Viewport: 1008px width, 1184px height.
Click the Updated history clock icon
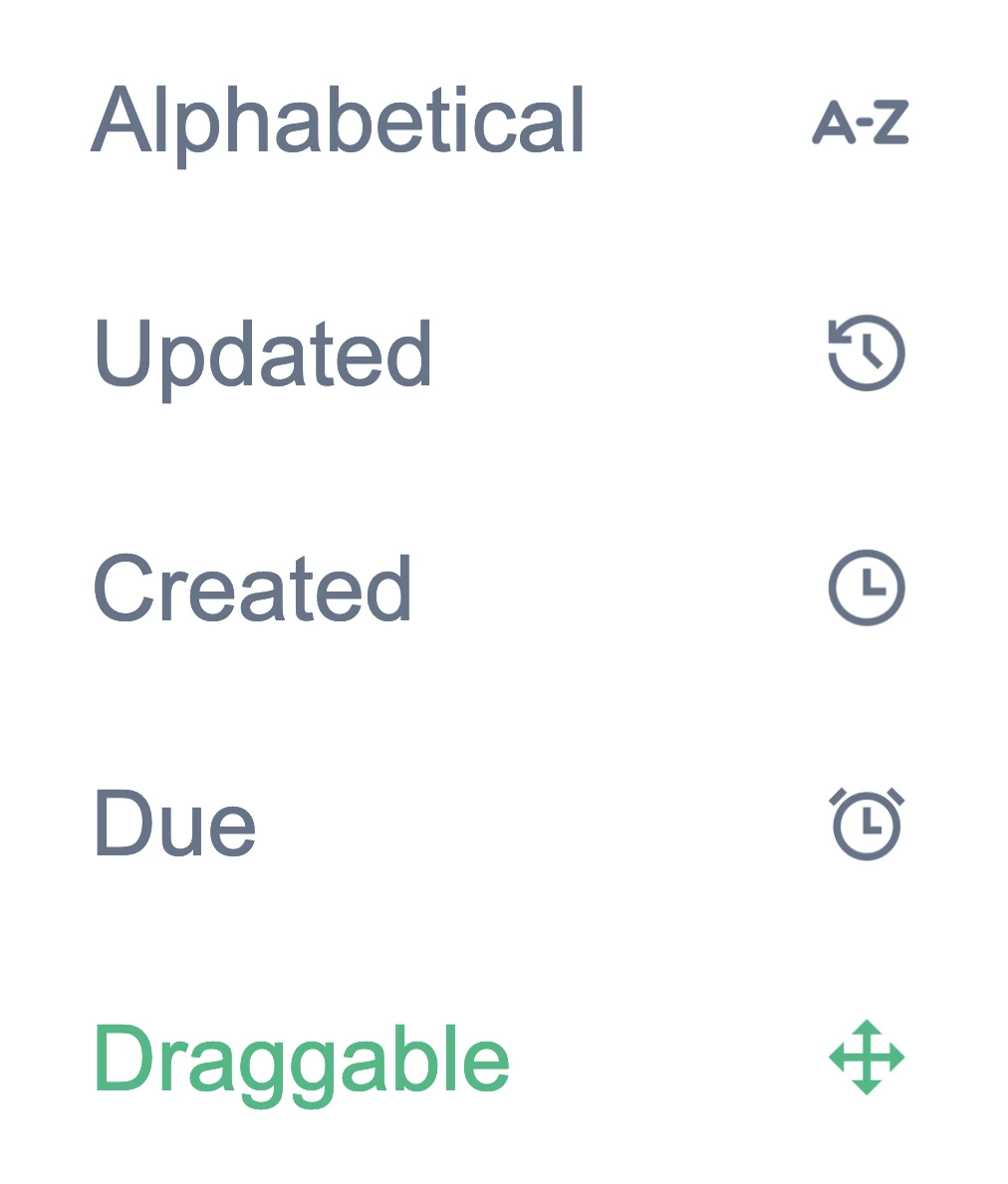[x=867, y=353]
